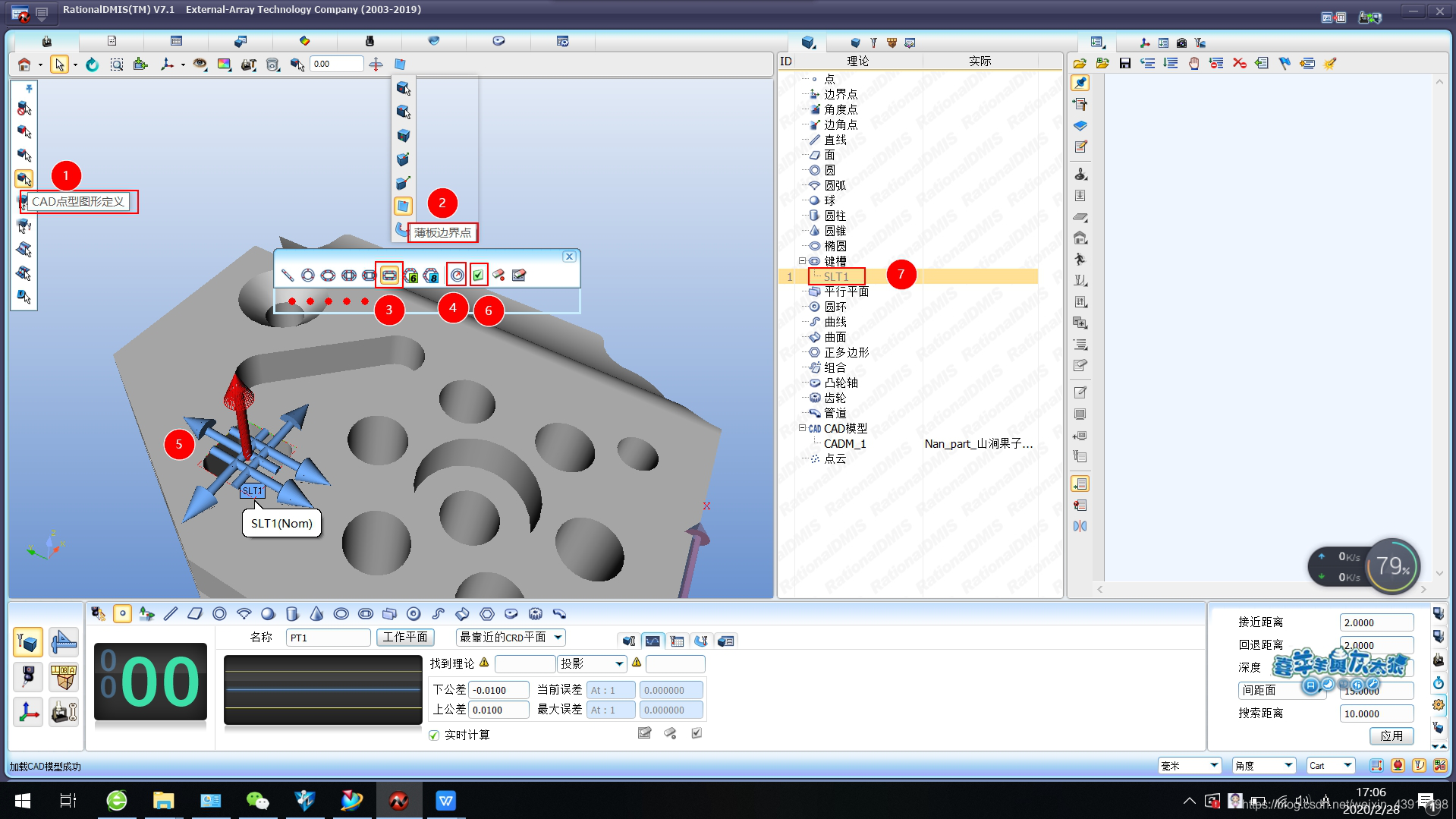Select the arrow pointer selection tool
The width and height of the screenshot is (1456, 819).
pos(59,65)
